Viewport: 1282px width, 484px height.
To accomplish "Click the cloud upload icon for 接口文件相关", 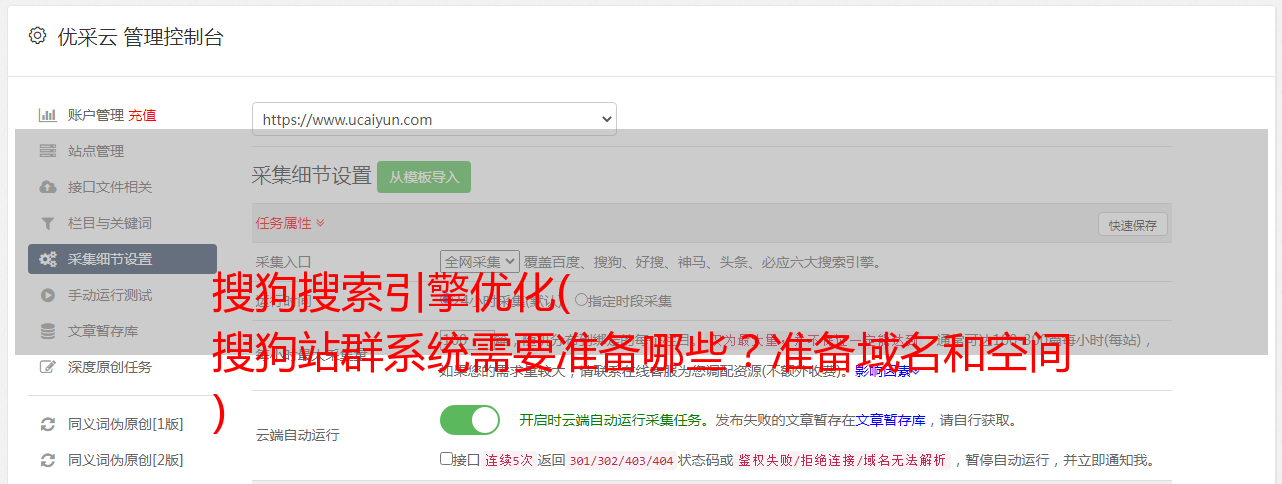I will (47, 187).
